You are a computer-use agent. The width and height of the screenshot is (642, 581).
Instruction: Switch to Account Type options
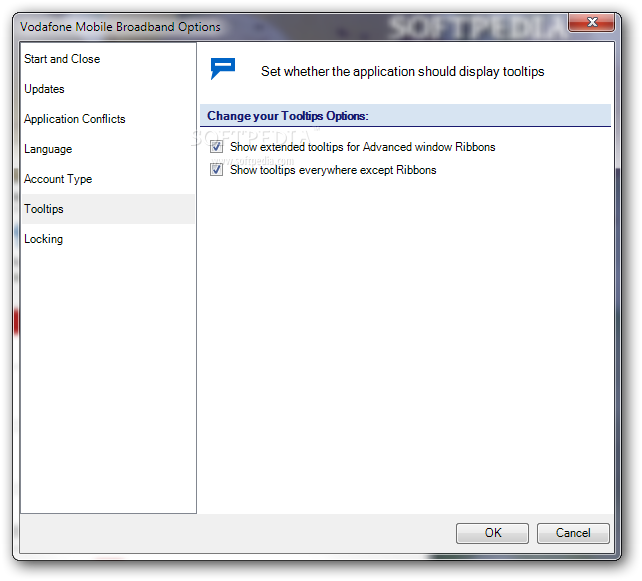coord(108,179)
